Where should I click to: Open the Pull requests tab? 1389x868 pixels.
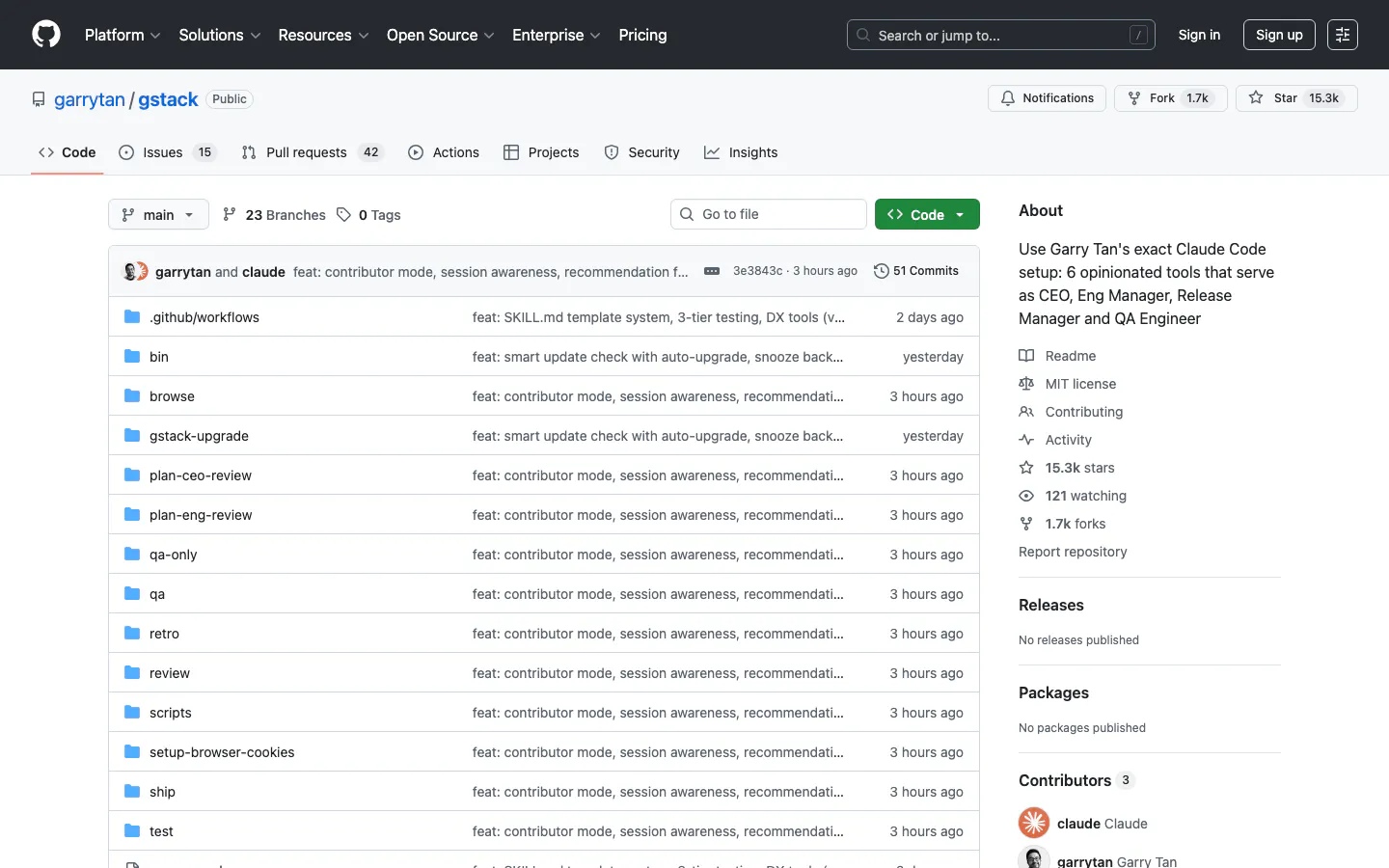306,152
